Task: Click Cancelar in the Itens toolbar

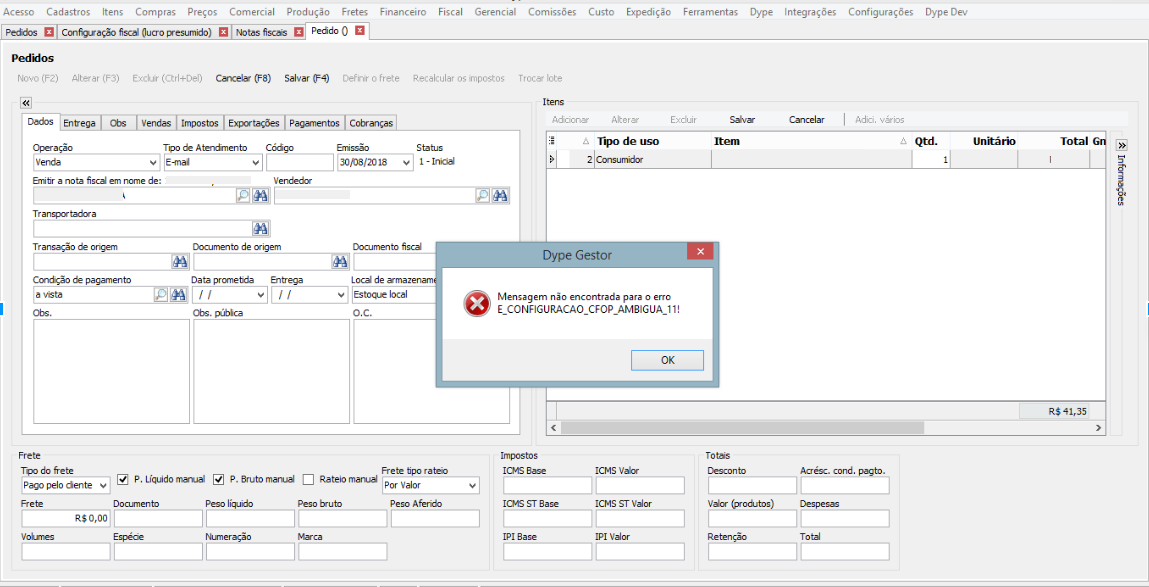Action: click(x=807, y=119)
